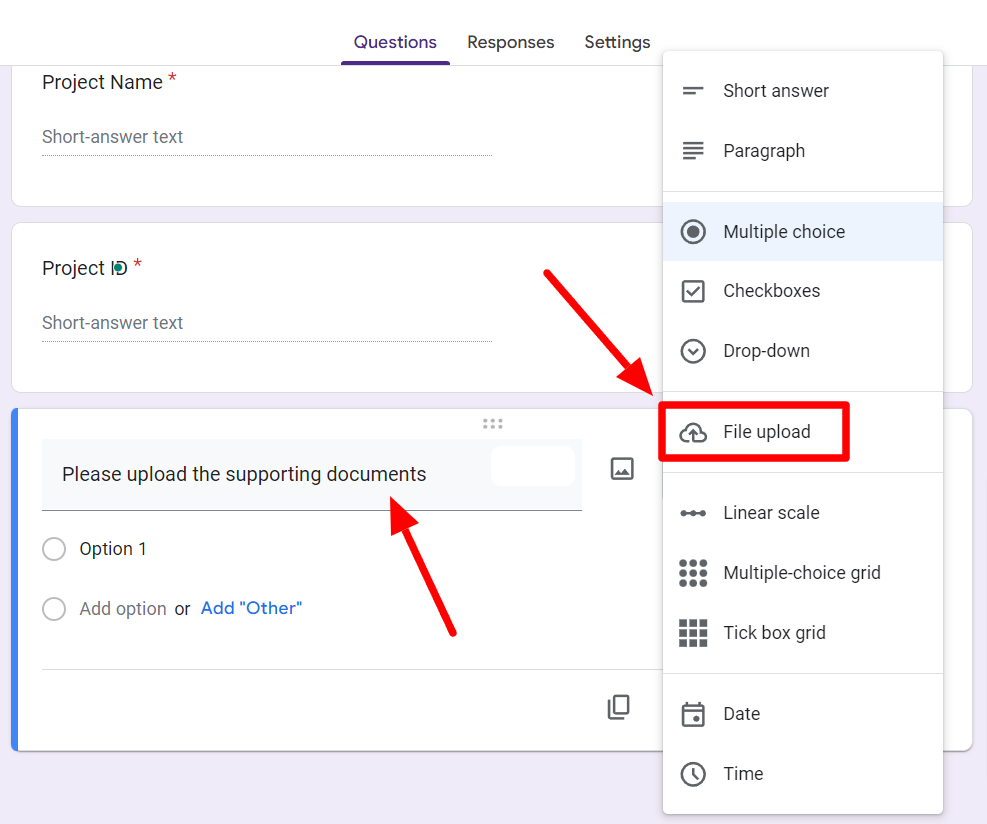Click the Add option text
The width and height of the screenshot is (987, 824).
[x=123, y=609]
